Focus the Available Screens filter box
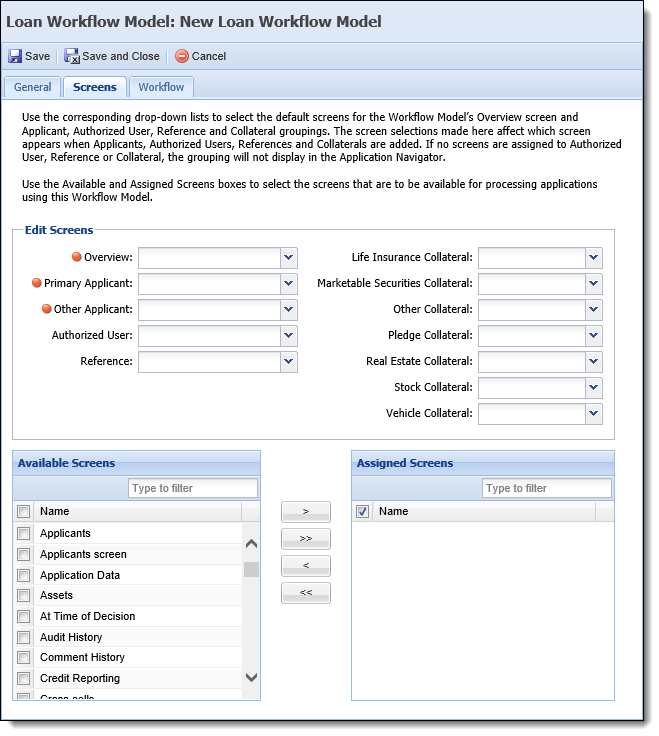 pos(193,488)
